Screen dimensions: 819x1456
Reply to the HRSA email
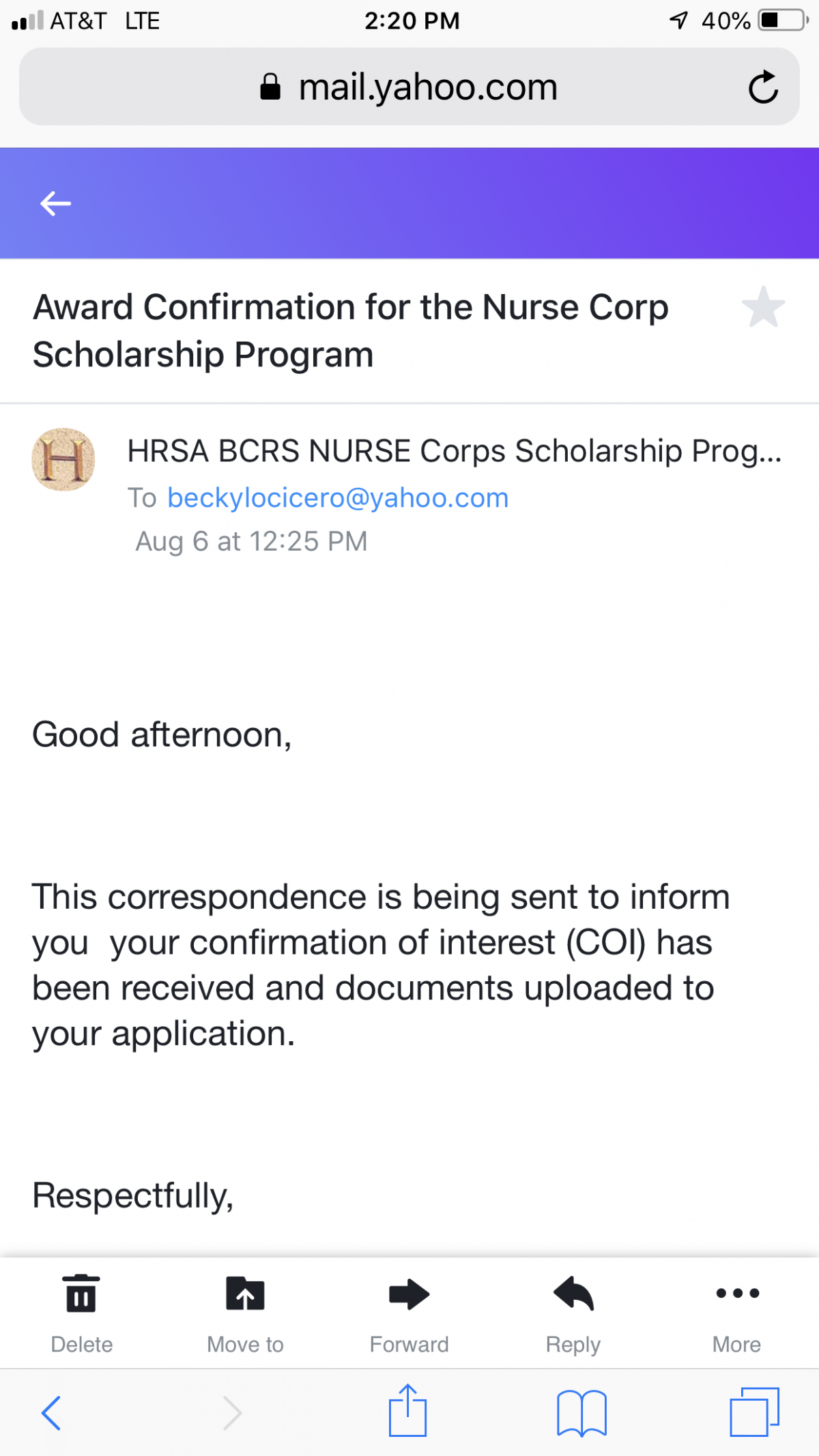tap(573, 1294)
